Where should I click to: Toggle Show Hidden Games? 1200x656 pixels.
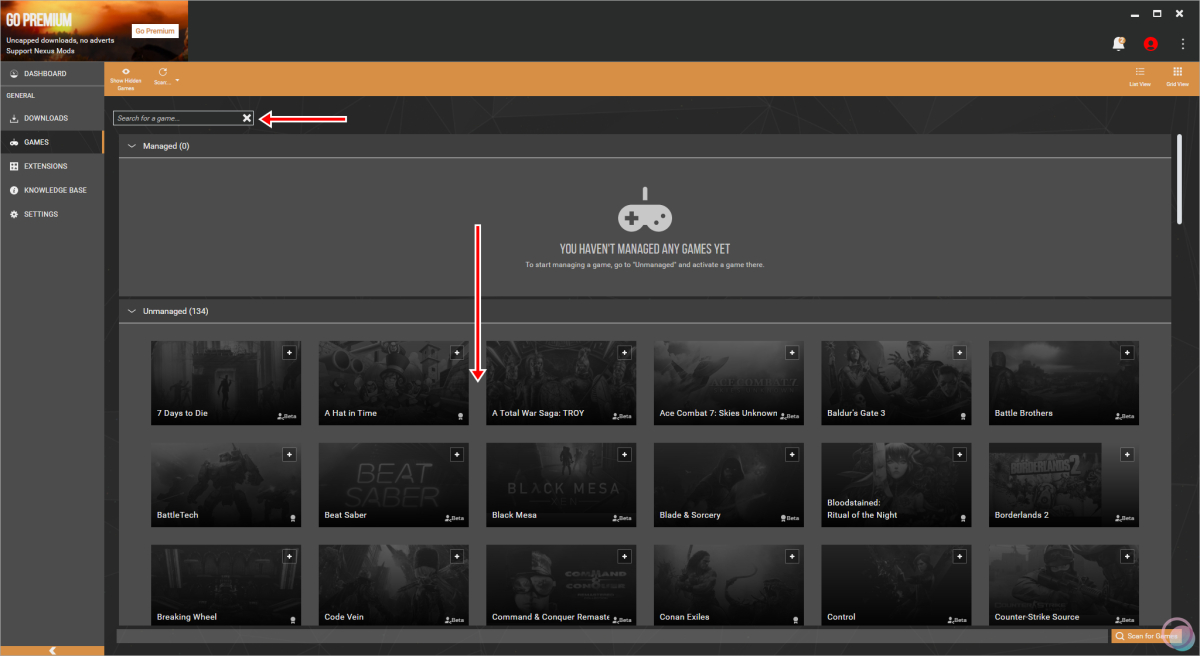[126, 79]
